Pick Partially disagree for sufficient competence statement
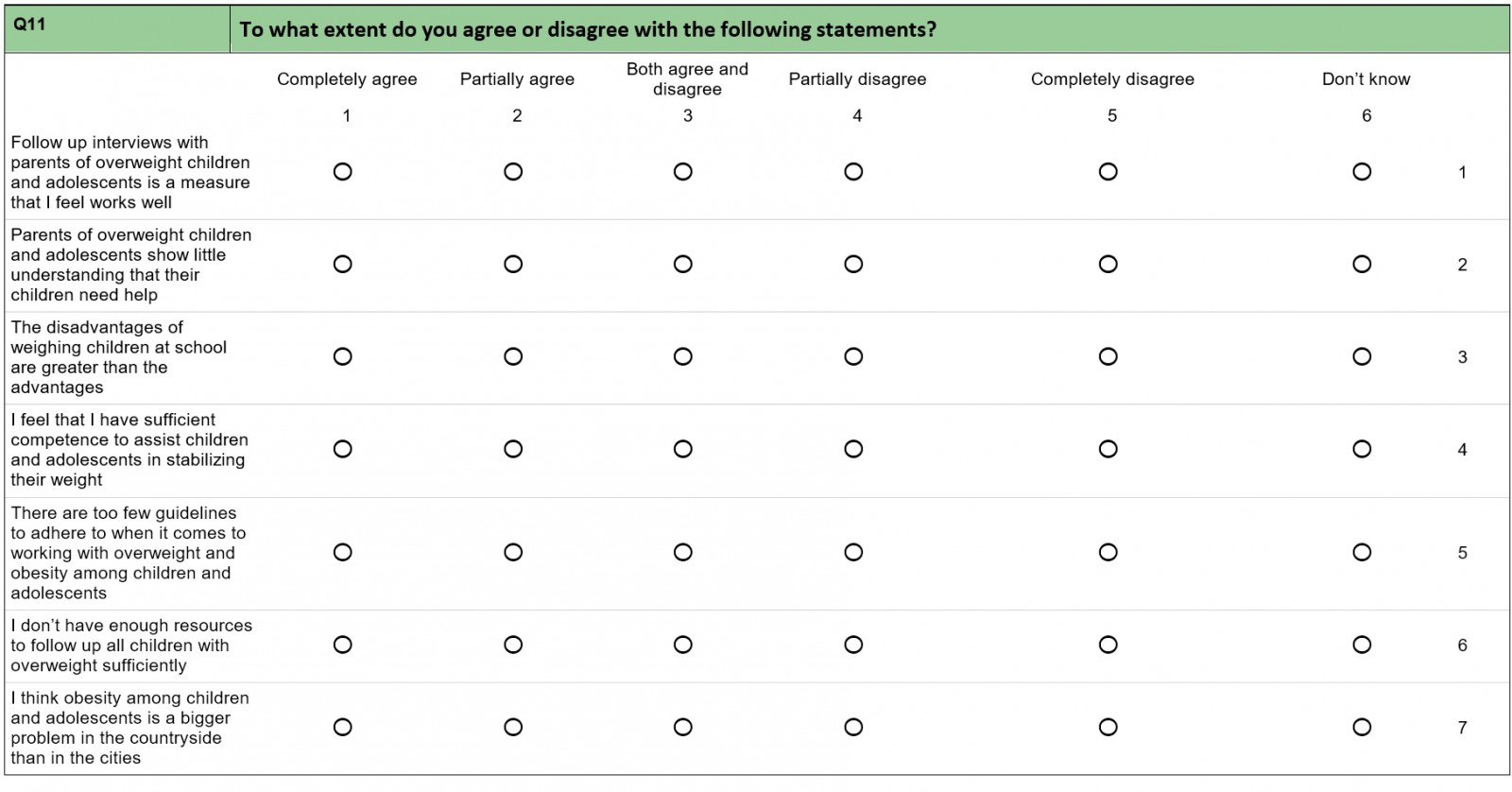Screen dimensions: 1512x792 (853, 449)
